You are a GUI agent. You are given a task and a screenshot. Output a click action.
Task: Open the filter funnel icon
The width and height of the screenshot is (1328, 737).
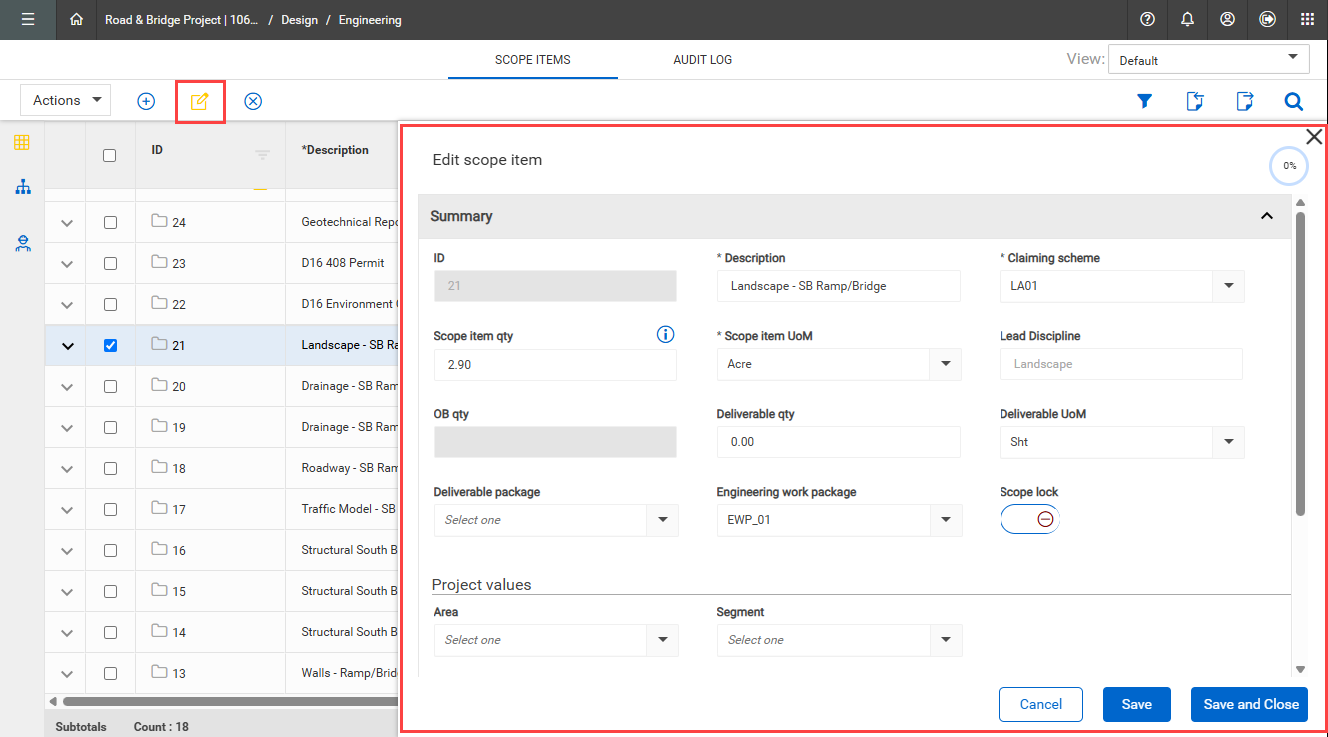[1145, 101]
